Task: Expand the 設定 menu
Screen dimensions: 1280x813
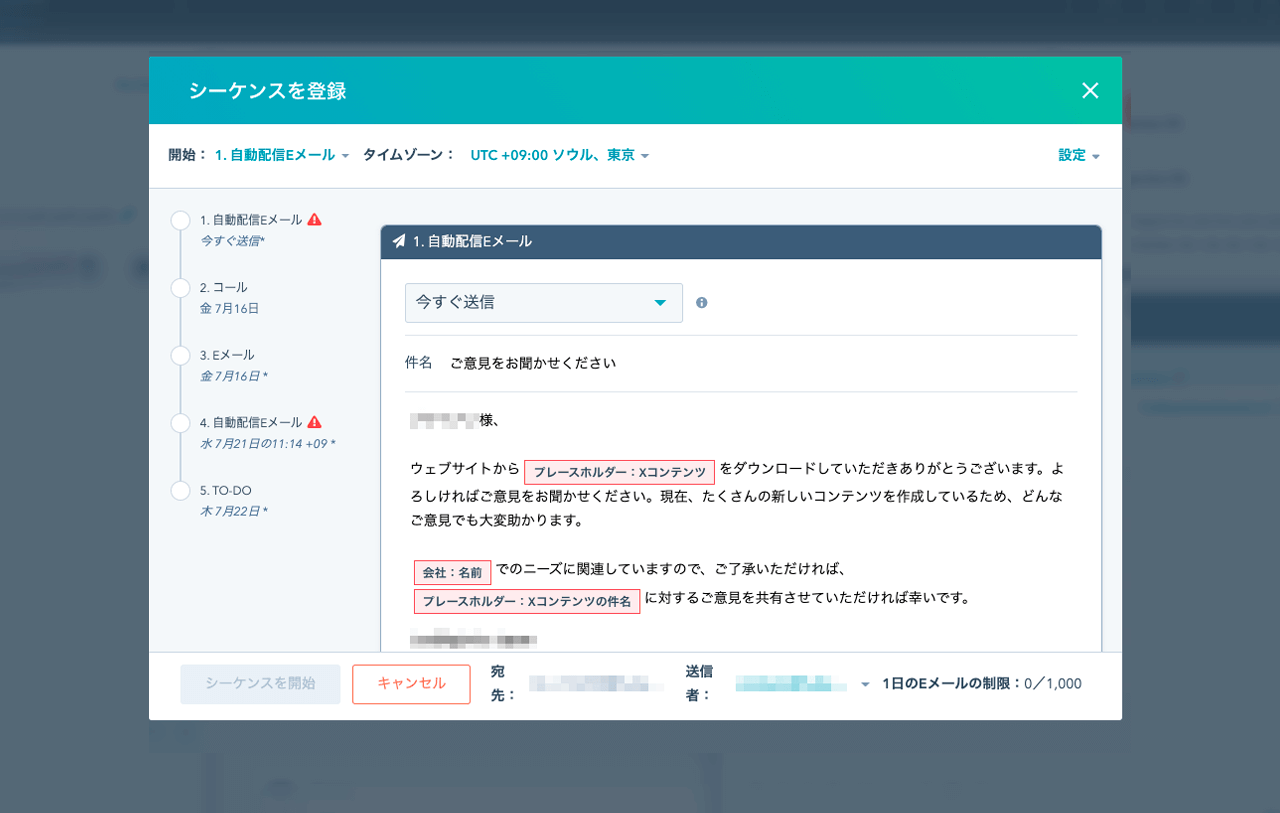Action: point(1079,155)
